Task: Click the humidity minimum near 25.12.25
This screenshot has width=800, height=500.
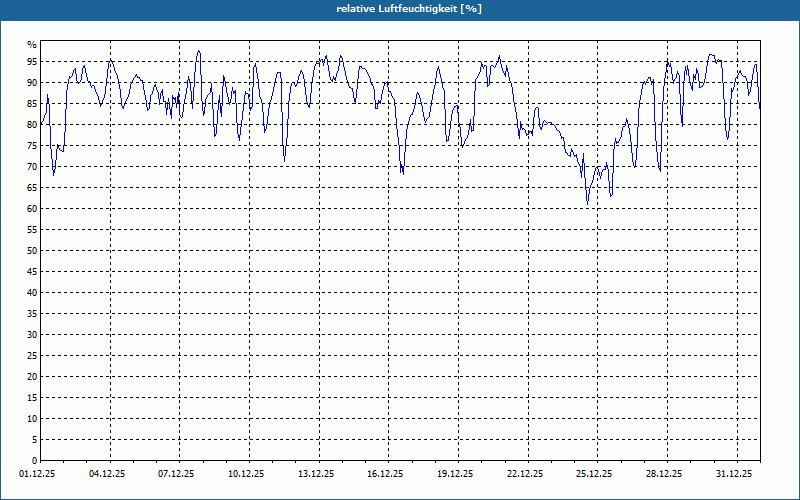Action: tap(587, 204)
